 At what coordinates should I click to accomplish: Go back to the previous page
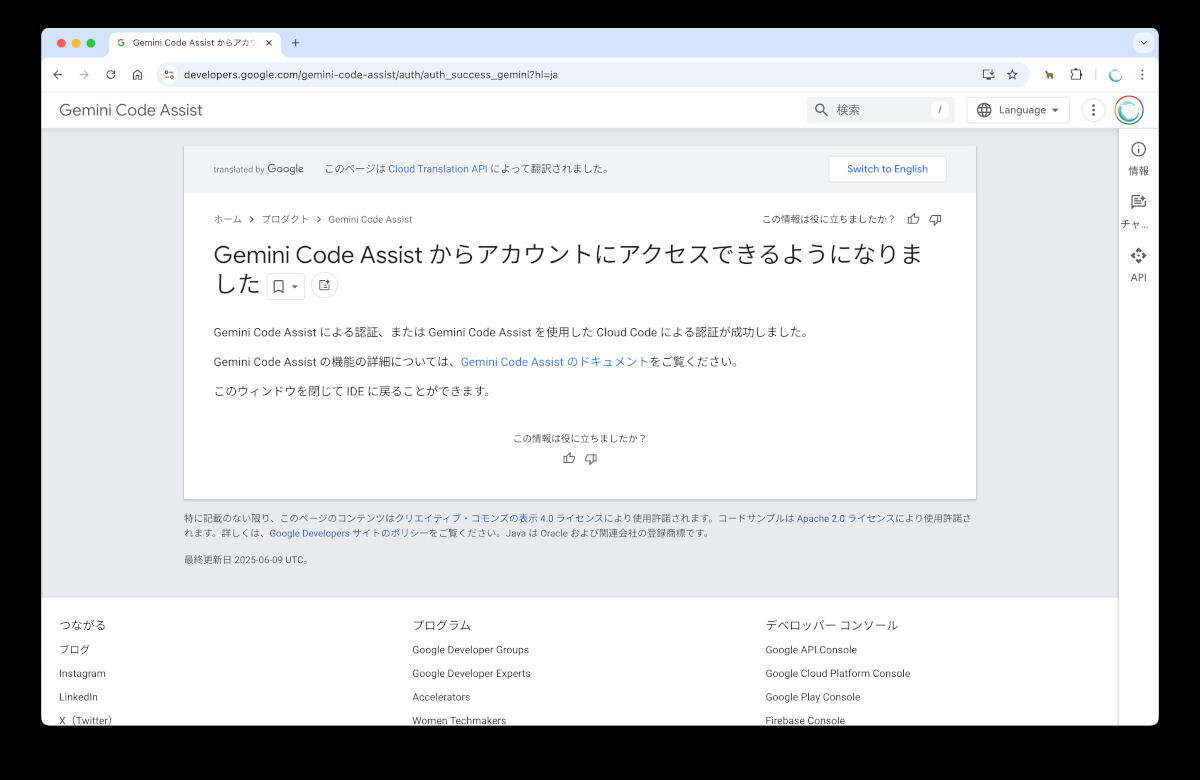(x=58, y=74)
